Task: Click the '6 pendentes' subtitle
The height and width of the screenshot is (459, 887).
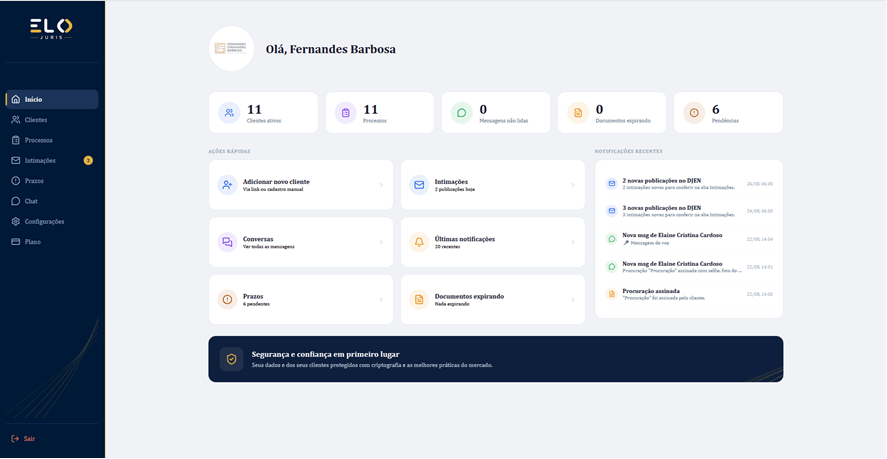Action: pyautogui.click(x=256, y=304)
